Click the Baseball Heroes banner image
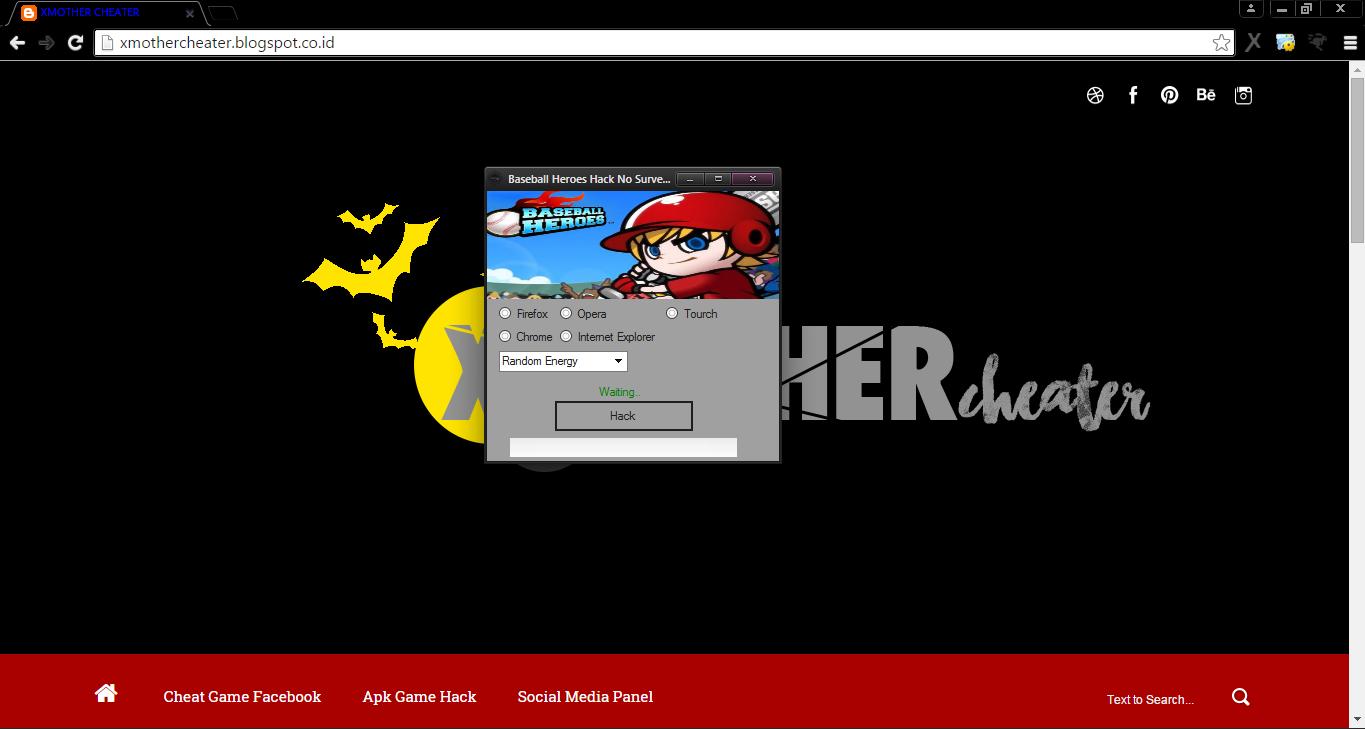This screenshot has height=729, width=1365. tap(632, 245)
